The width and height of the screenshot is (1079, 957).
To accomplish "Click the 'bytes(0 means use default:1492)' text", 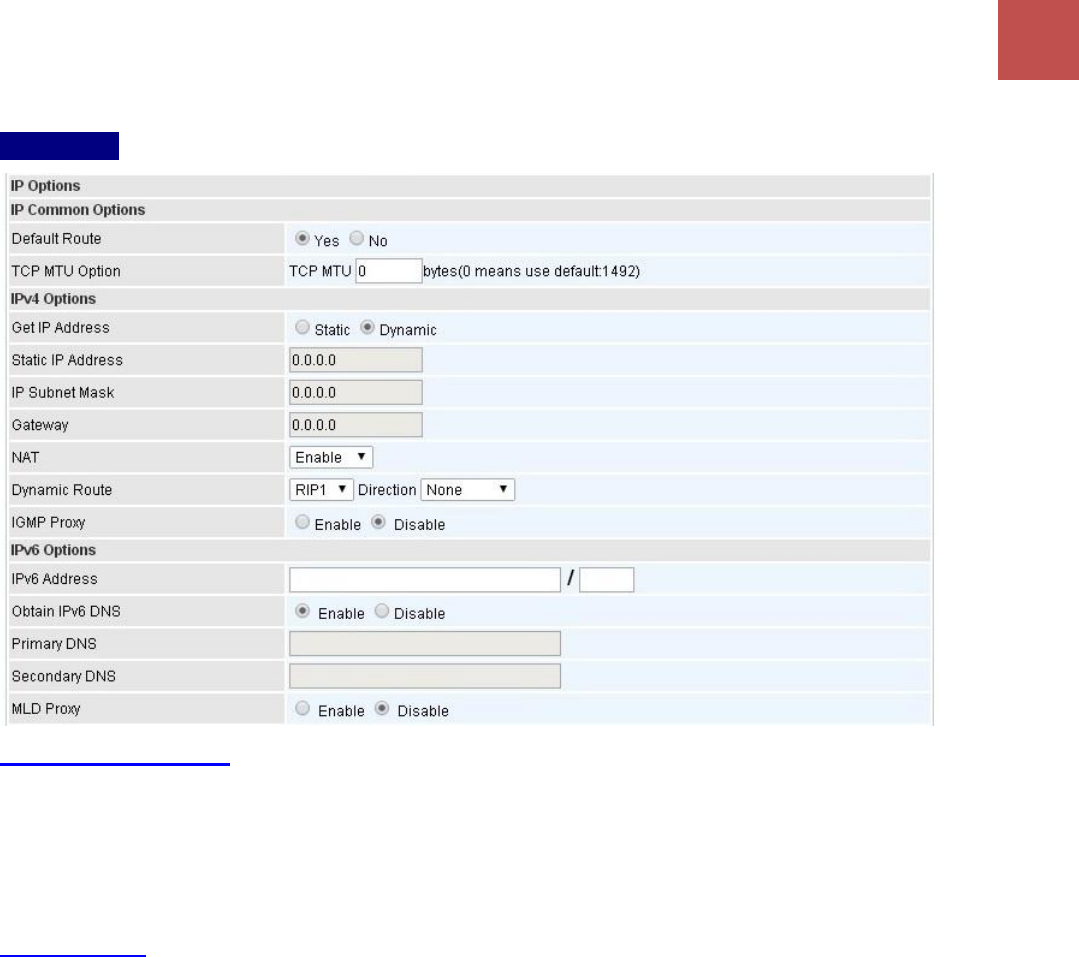I will (531, 271).
